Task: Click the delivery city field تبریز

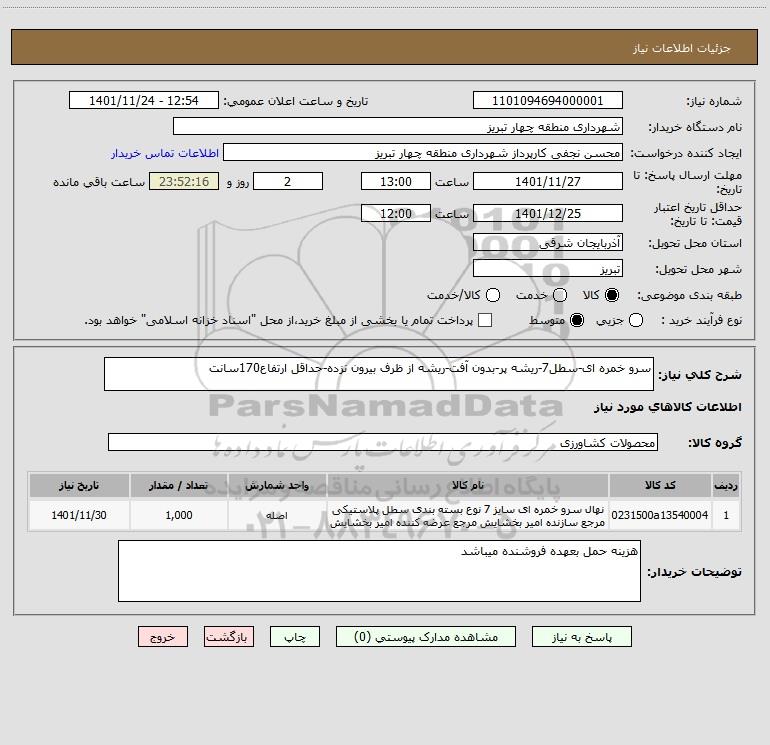Action: [x=548, y=269]
